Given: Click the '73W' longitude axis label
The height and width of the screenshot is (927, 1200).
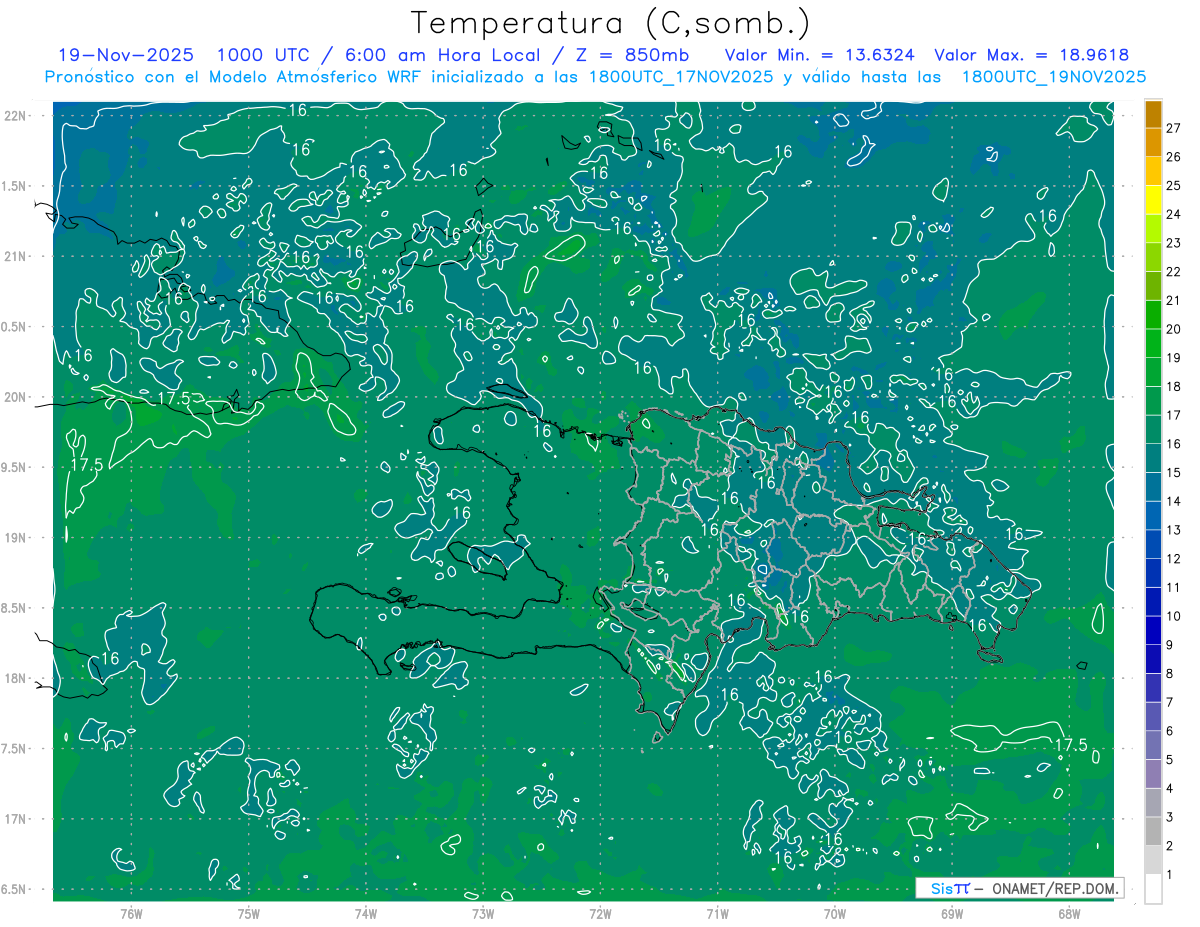Looking at the screenshot, I should click(x=483, y=913).
